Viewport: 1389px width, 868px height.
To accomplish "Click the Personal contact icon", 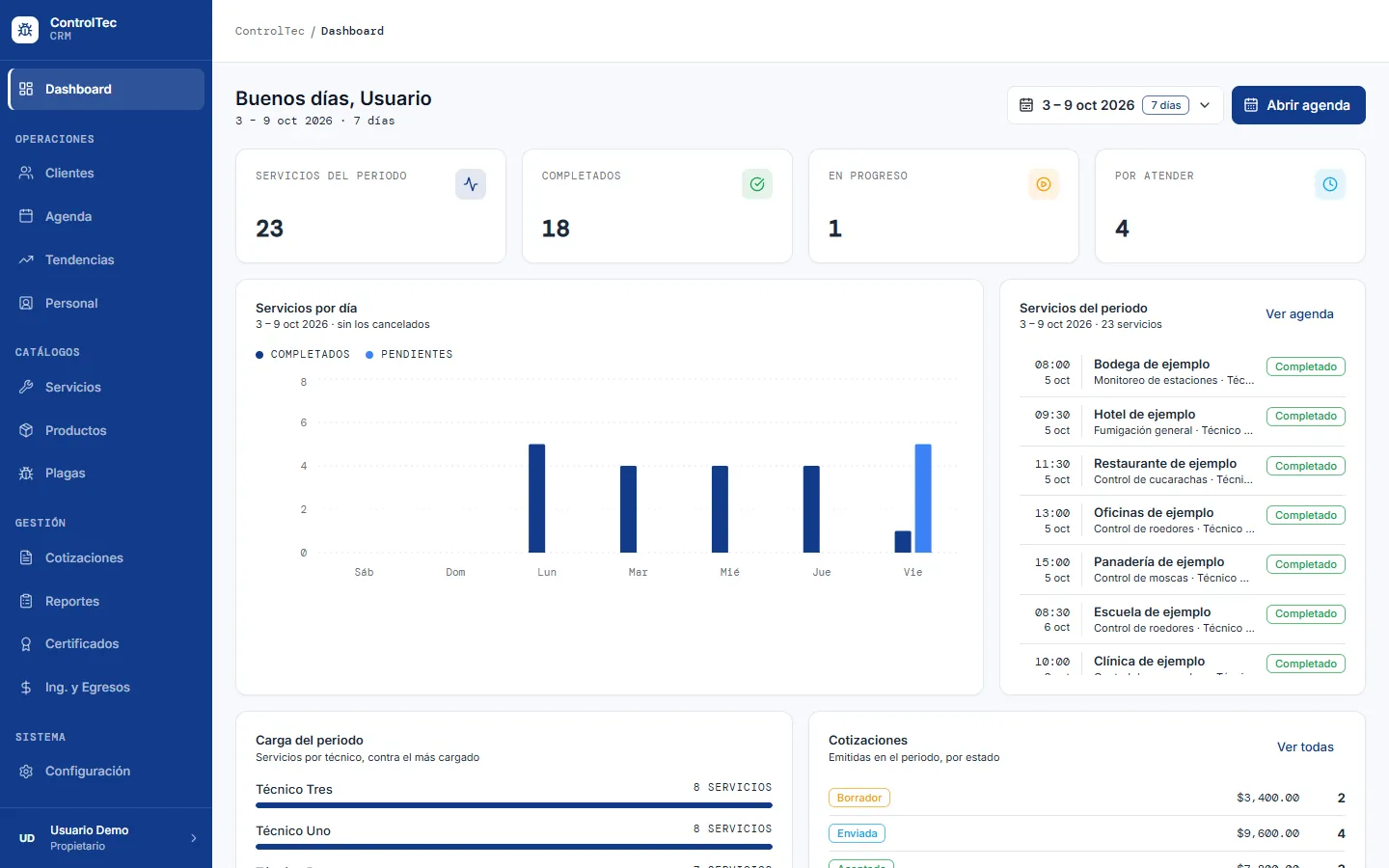I will pyautogui.click(x=26, y=303).
